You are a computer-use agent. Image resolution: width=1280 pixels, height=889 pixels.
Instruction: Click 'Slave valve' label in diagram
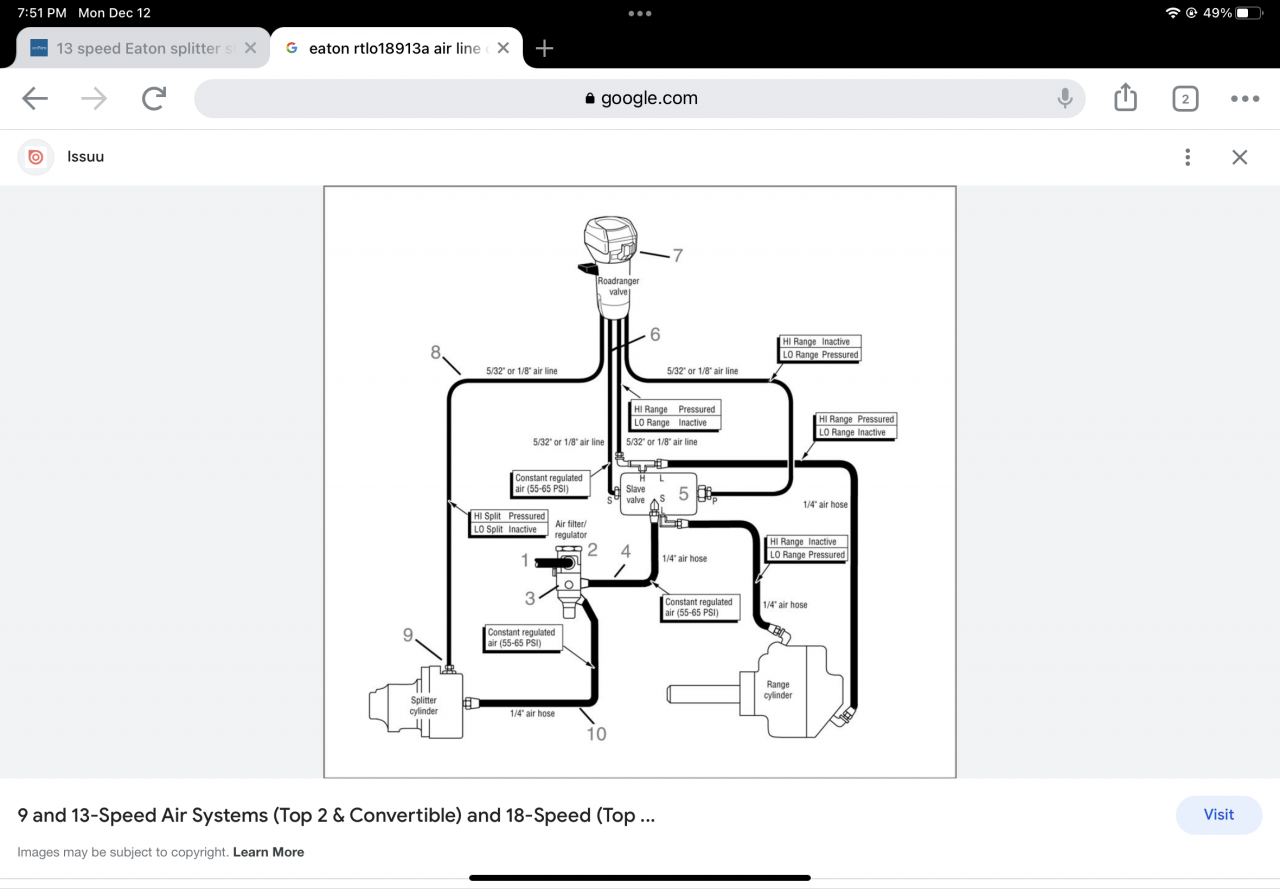click(x=636, y=495)
